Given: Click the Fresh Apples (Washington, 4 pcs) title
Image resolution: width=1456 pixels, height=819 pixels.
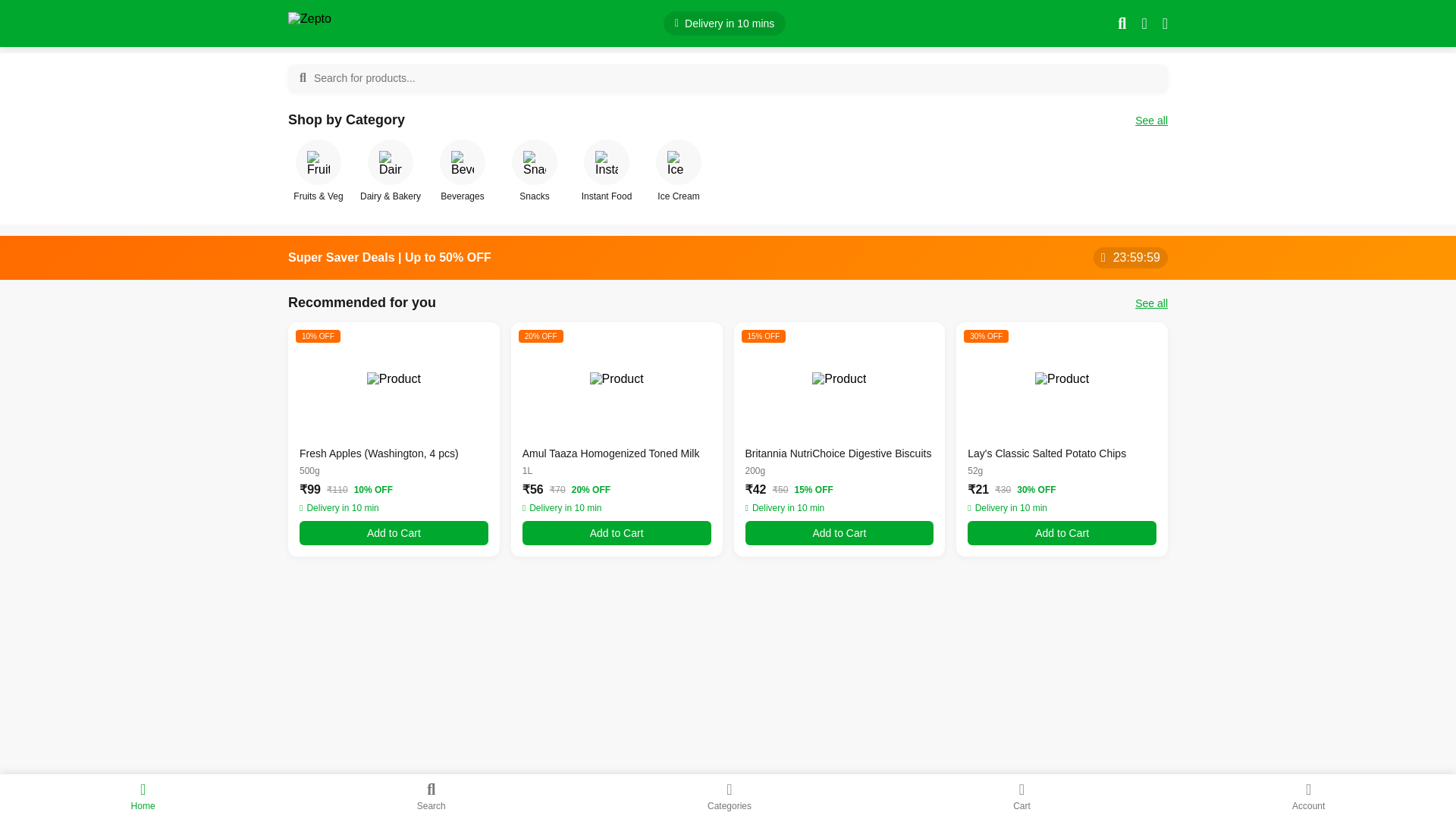Looking at the screenshot, I should 379,453.
